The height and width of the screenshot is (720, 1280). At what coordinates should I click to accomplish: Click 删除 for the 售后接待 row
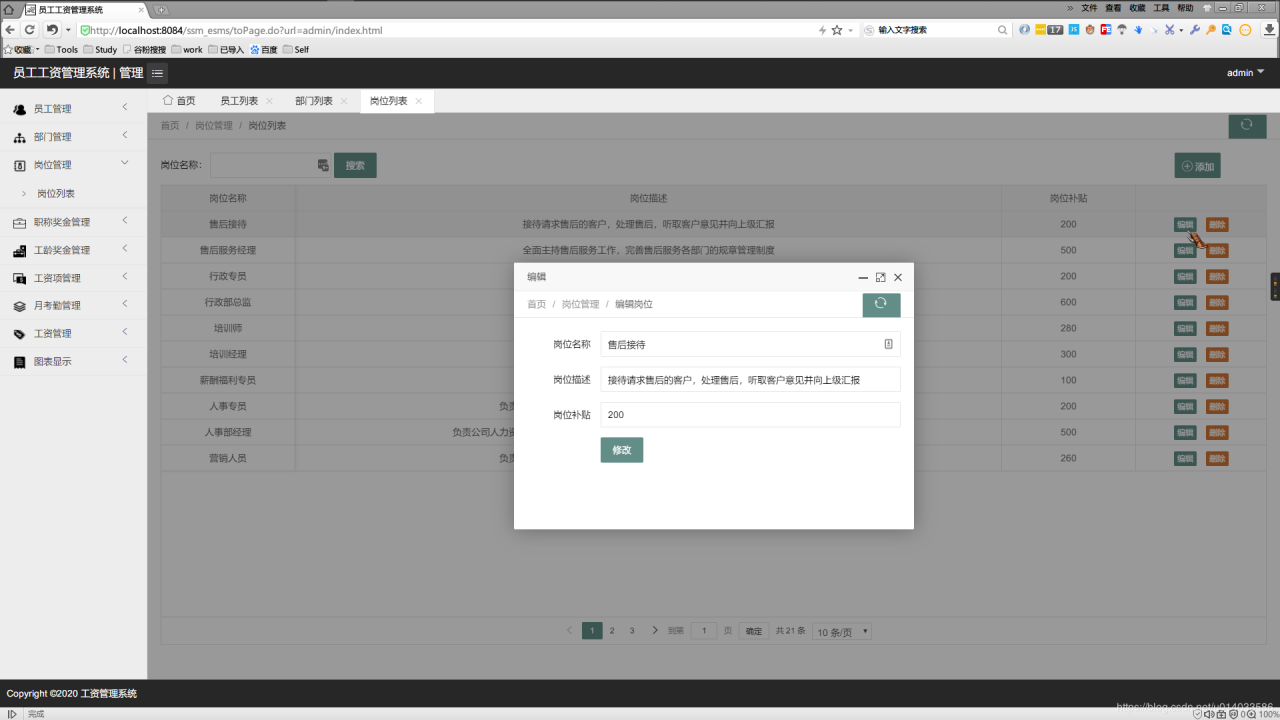coord(1217,224)
